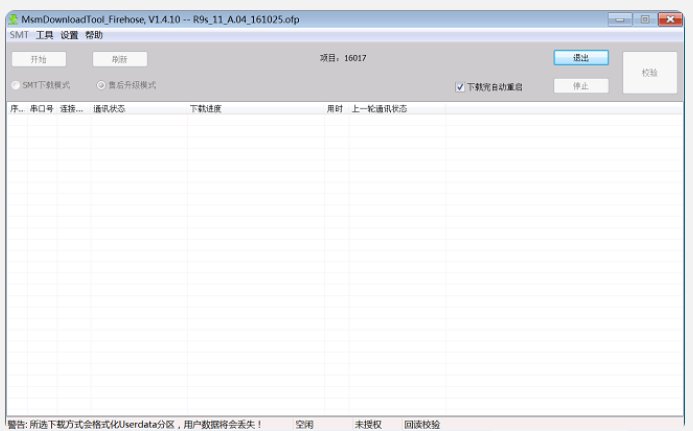Open the 设置 menu
Viewport: 693px width, 431px height.
pyautogui.click(x=69, y=35)
